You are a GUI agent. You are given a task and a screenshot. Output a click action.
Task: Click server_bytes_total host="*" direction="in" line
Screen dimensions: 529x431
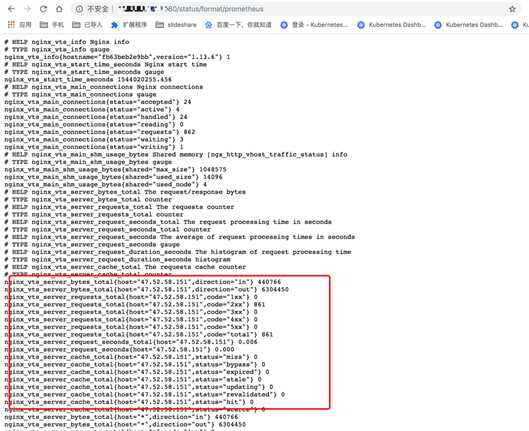click(x=121, y=417)
